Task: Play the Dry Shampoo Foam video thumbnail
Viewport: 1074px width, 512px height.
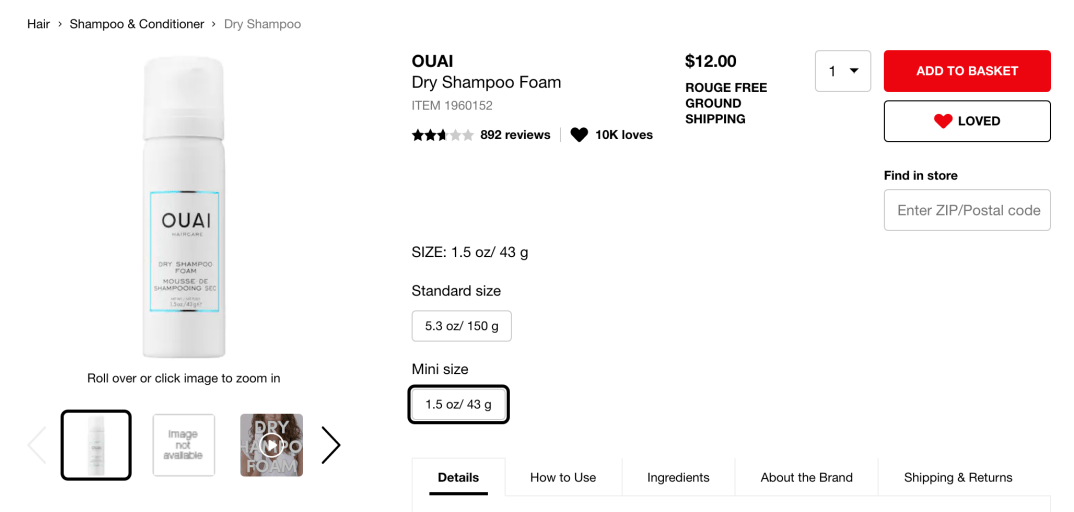Action: (271, 445)
